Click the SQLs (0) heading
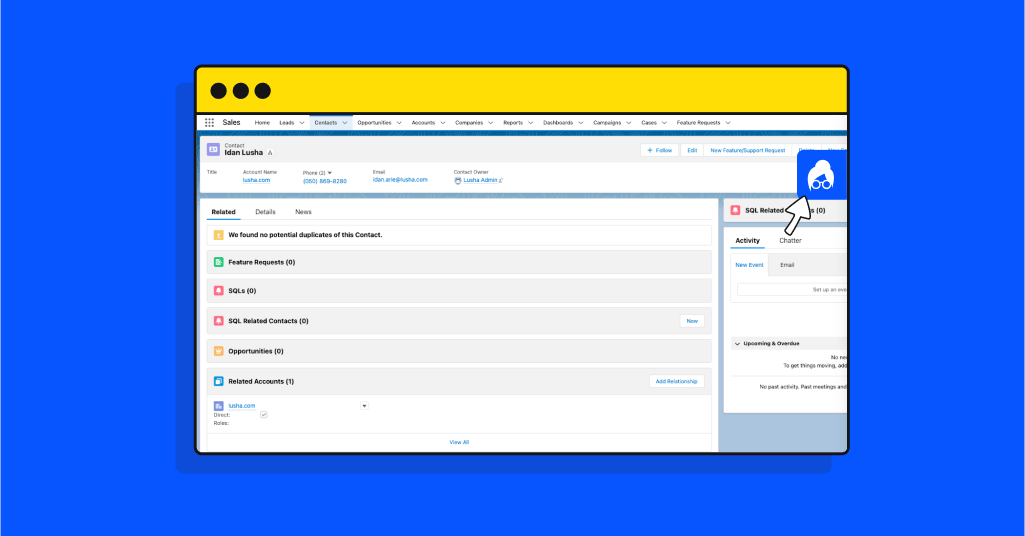The width and height of the screenshot is (1025, 536). tap(242, 291)
